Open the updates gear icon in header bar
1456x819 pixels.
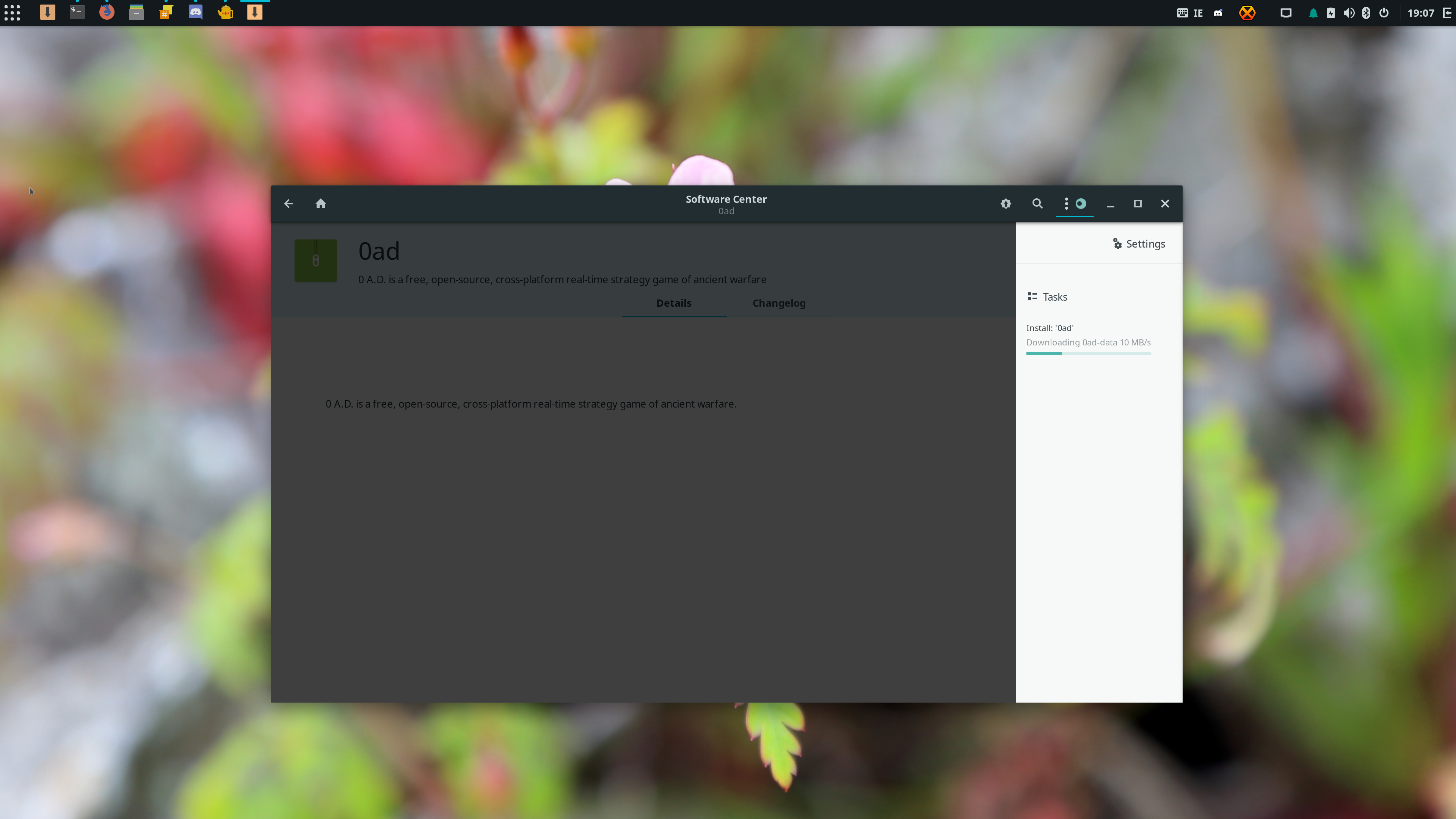pyautogui.click(x=1006, y=204)
